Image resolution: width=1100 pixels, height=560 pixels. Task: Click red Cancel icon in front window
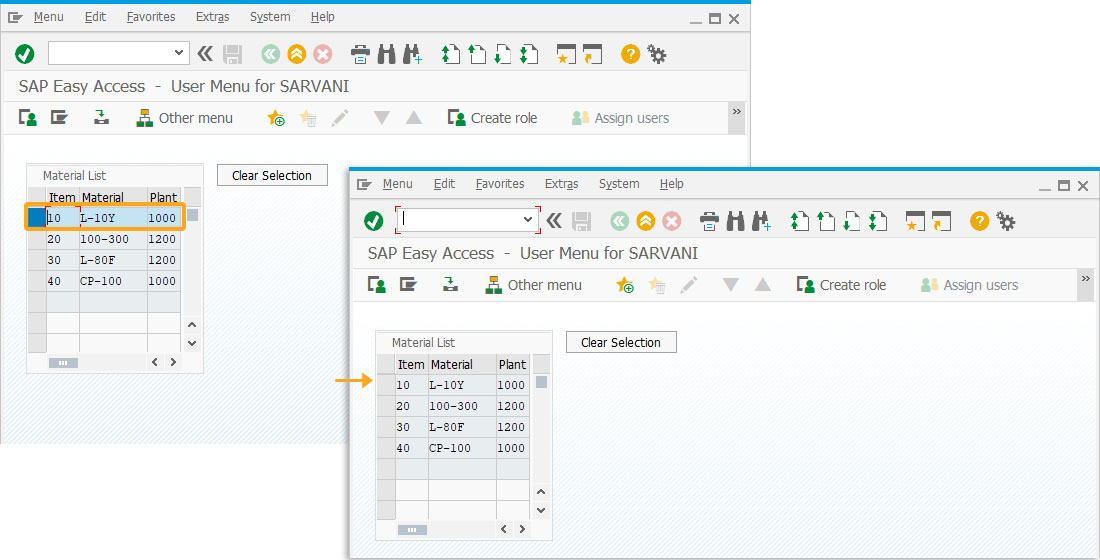click(671, 222)
